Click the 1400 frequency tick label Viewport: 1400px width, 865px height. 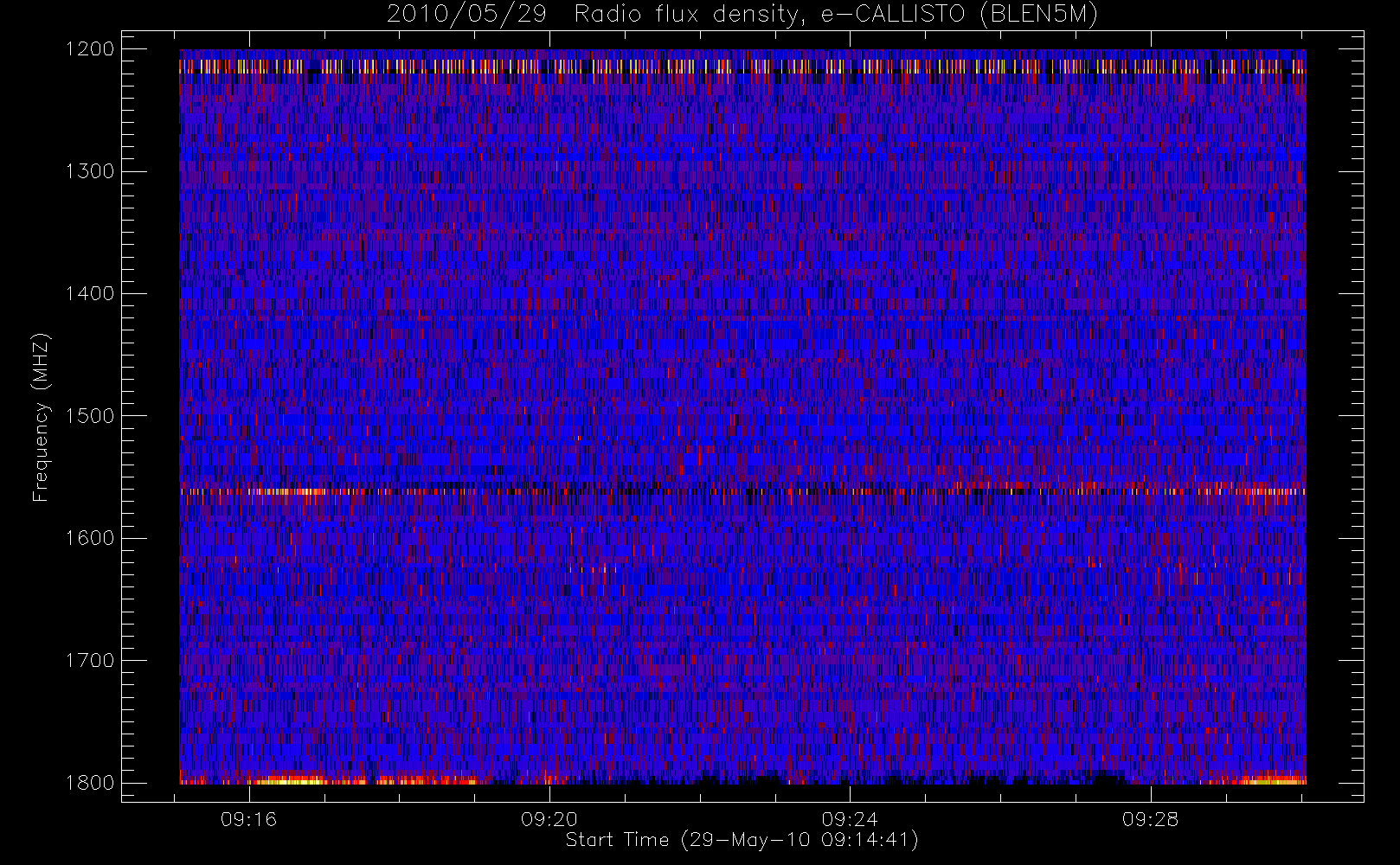tap(90, 293)
